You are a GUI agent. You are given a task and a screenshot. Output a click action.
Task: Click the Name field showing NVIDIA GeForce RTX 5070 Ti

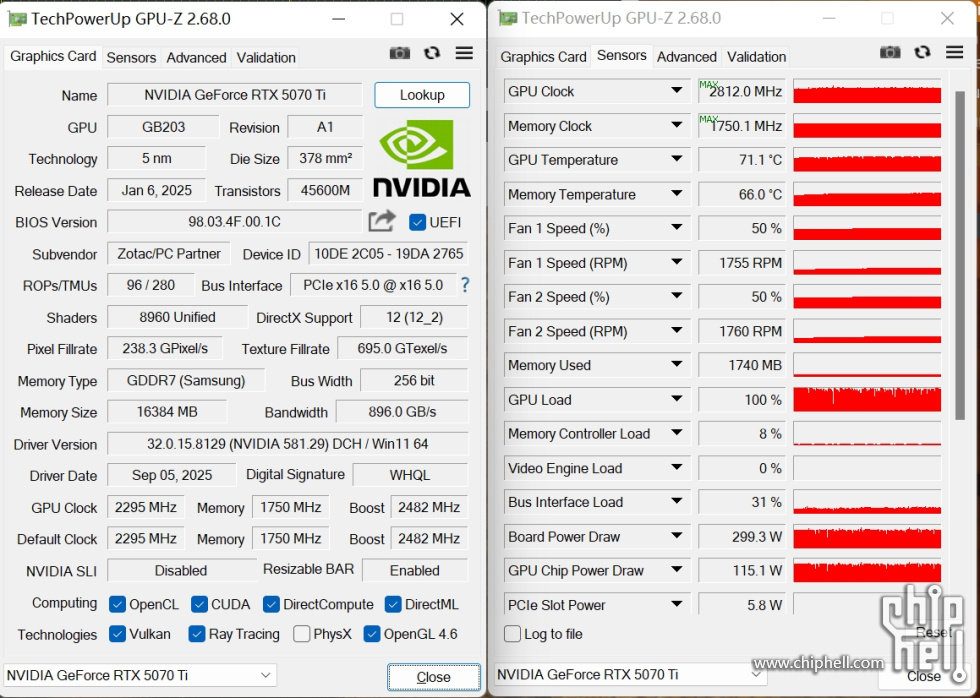tap(234, 95)
